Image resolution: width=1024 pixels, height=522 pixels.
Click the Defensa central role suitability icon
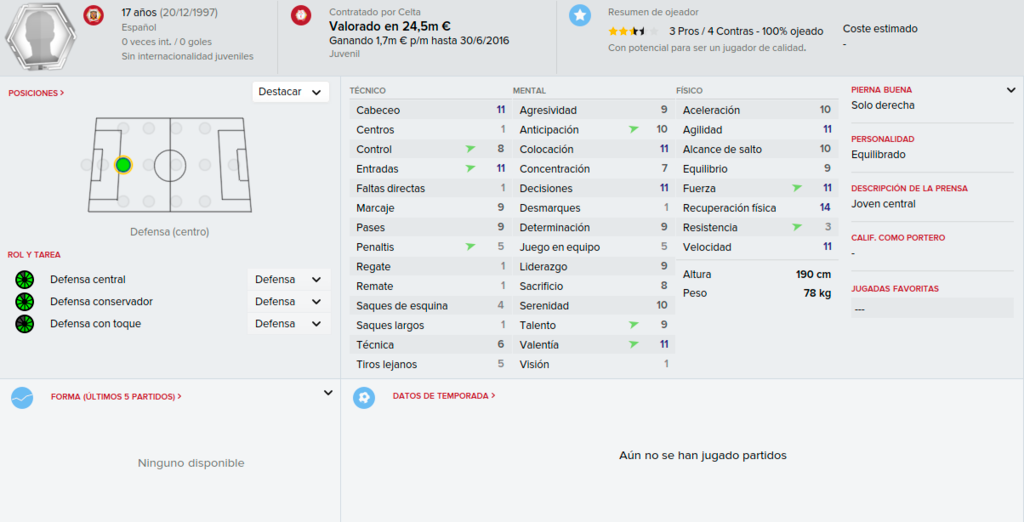[25, 280]
